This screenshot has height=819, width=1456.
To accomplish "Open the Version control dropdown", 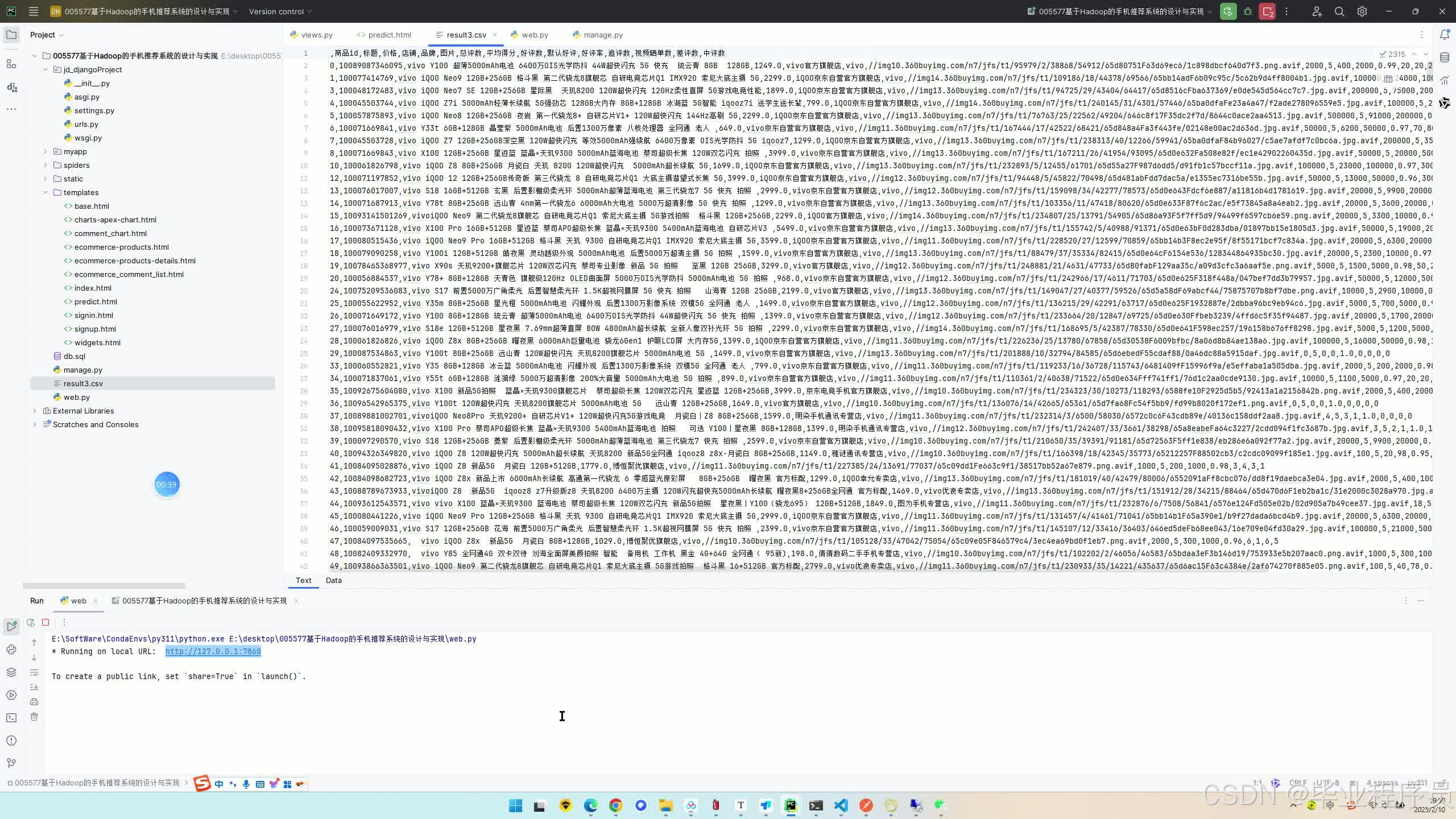I will tap(280, 11).
